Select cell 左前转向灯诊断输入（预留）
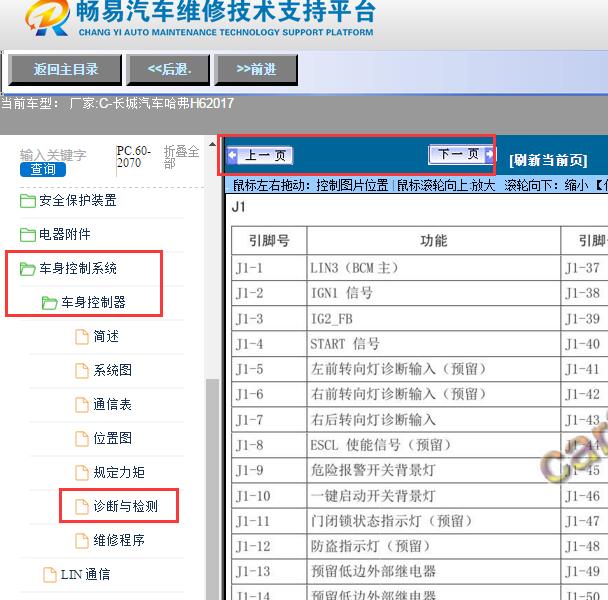The height and width of the screenshot is (600, 608). click(434, 369)
